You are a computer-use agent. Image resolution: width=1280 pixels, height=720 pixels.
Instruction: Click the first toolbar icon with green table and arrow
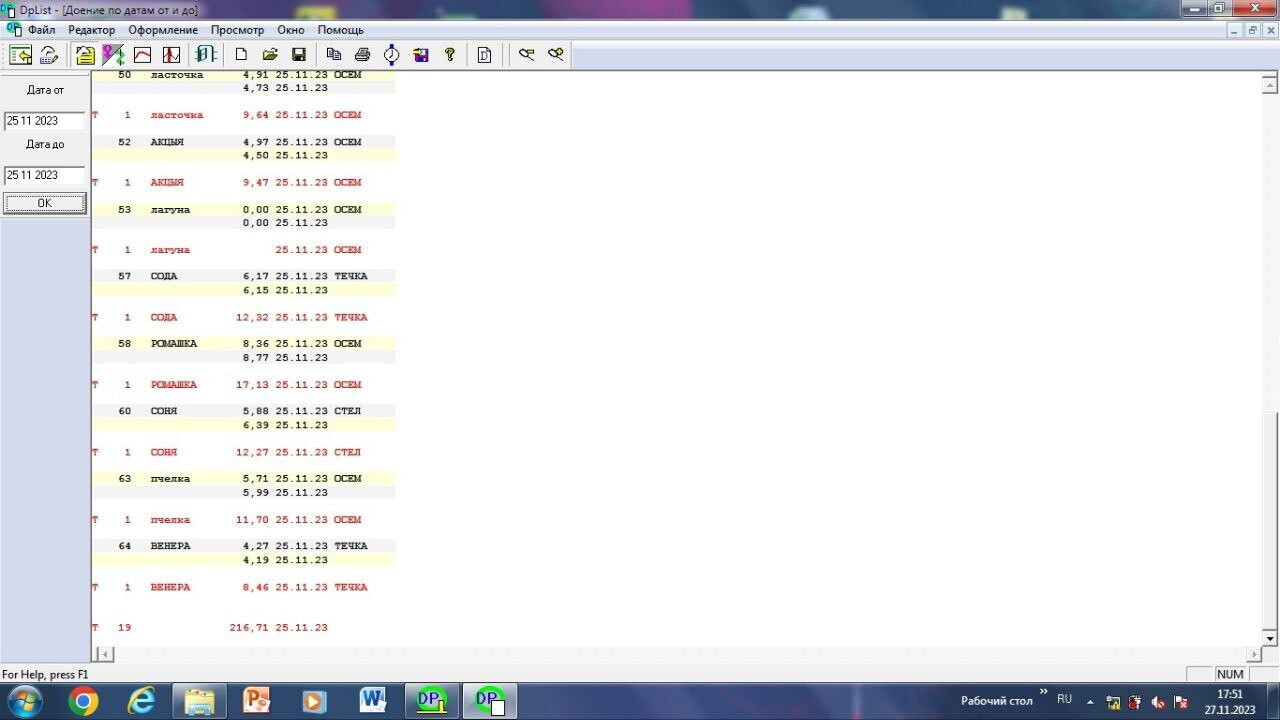tap(20, 55)
